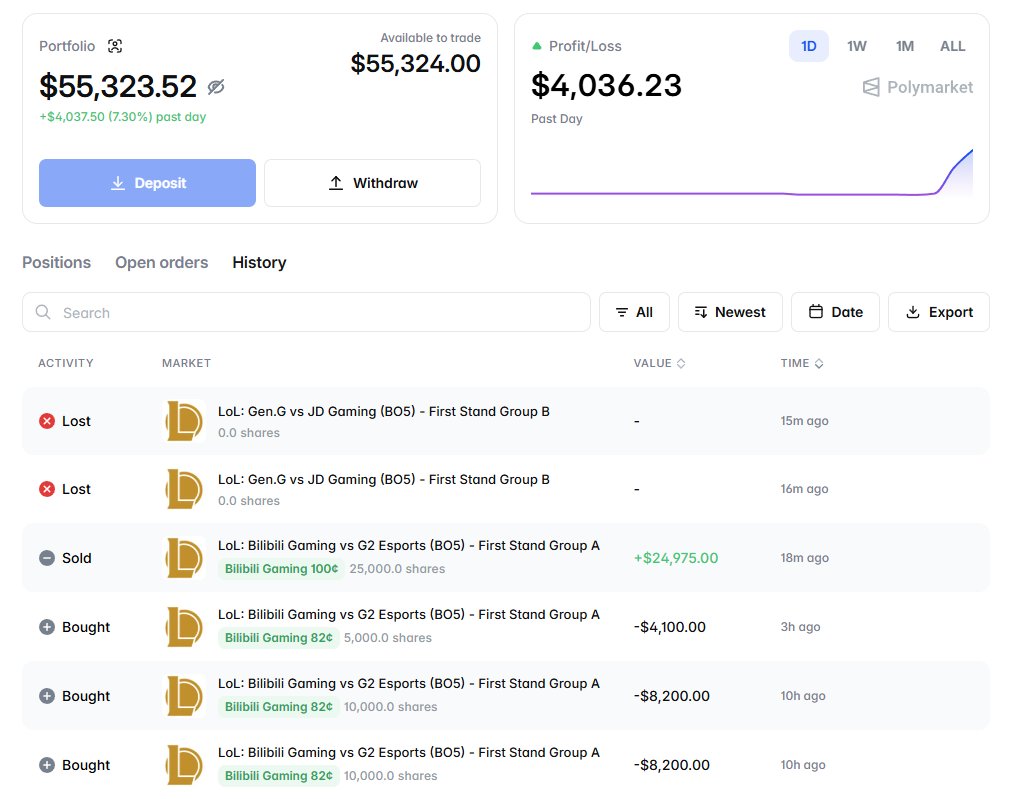This screenshot has width=1009, height=799.
Task: Open the Gen.G vs JD Gaming market from 15m ago
Action: click(384, 411)
